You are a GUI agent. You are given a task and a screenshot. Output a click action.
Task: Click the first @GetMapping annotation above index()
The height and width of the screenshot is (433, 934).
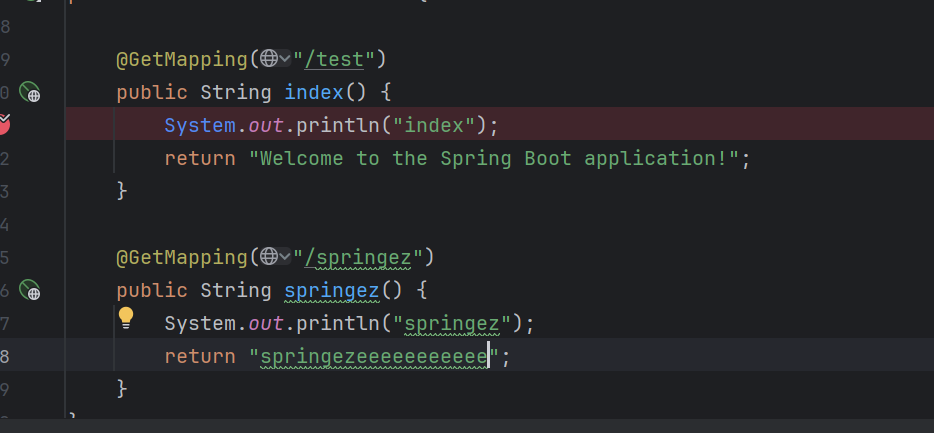182,60
